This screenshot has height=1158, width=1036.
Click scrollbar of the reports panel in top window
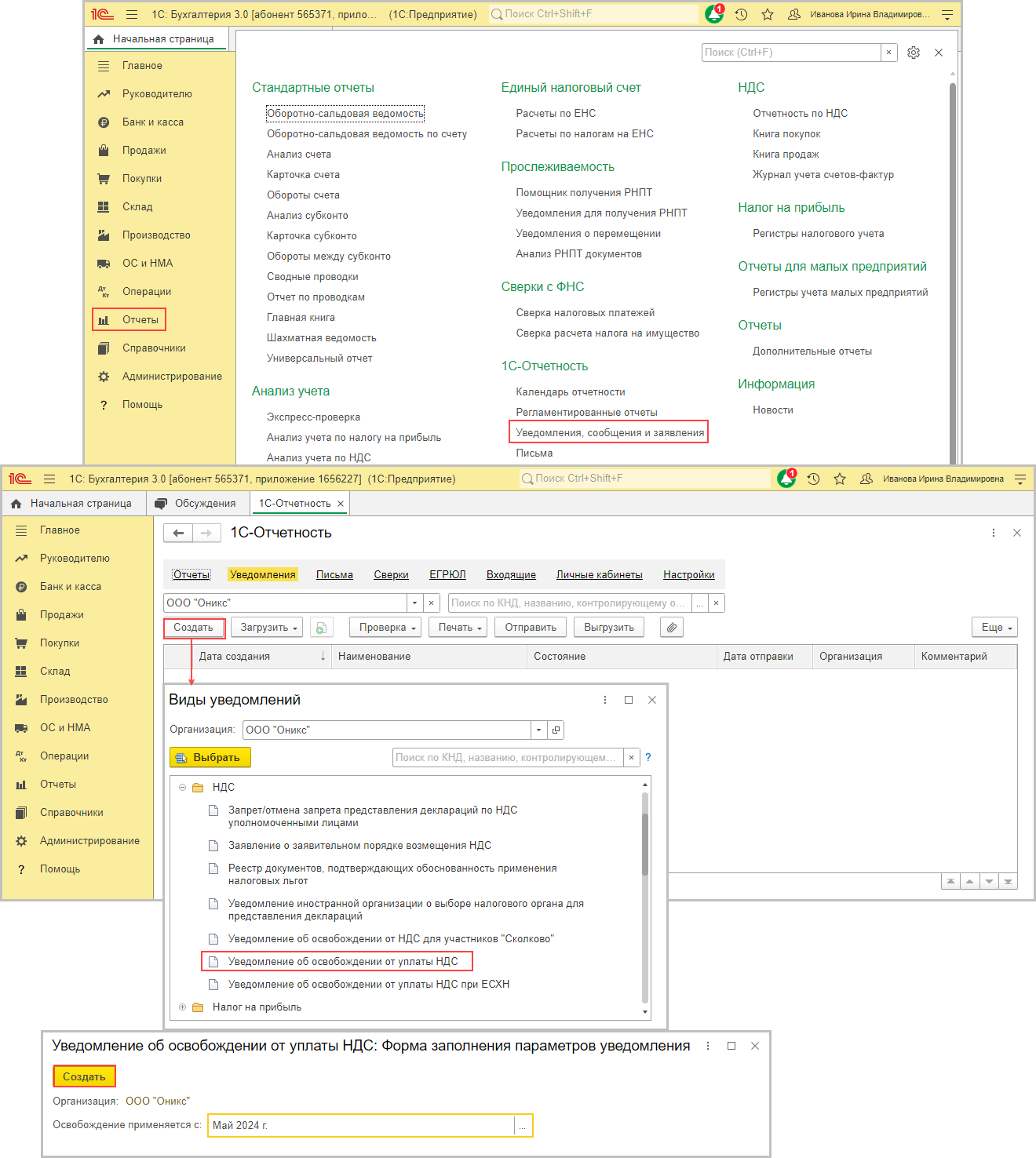[x=953, y=275]
